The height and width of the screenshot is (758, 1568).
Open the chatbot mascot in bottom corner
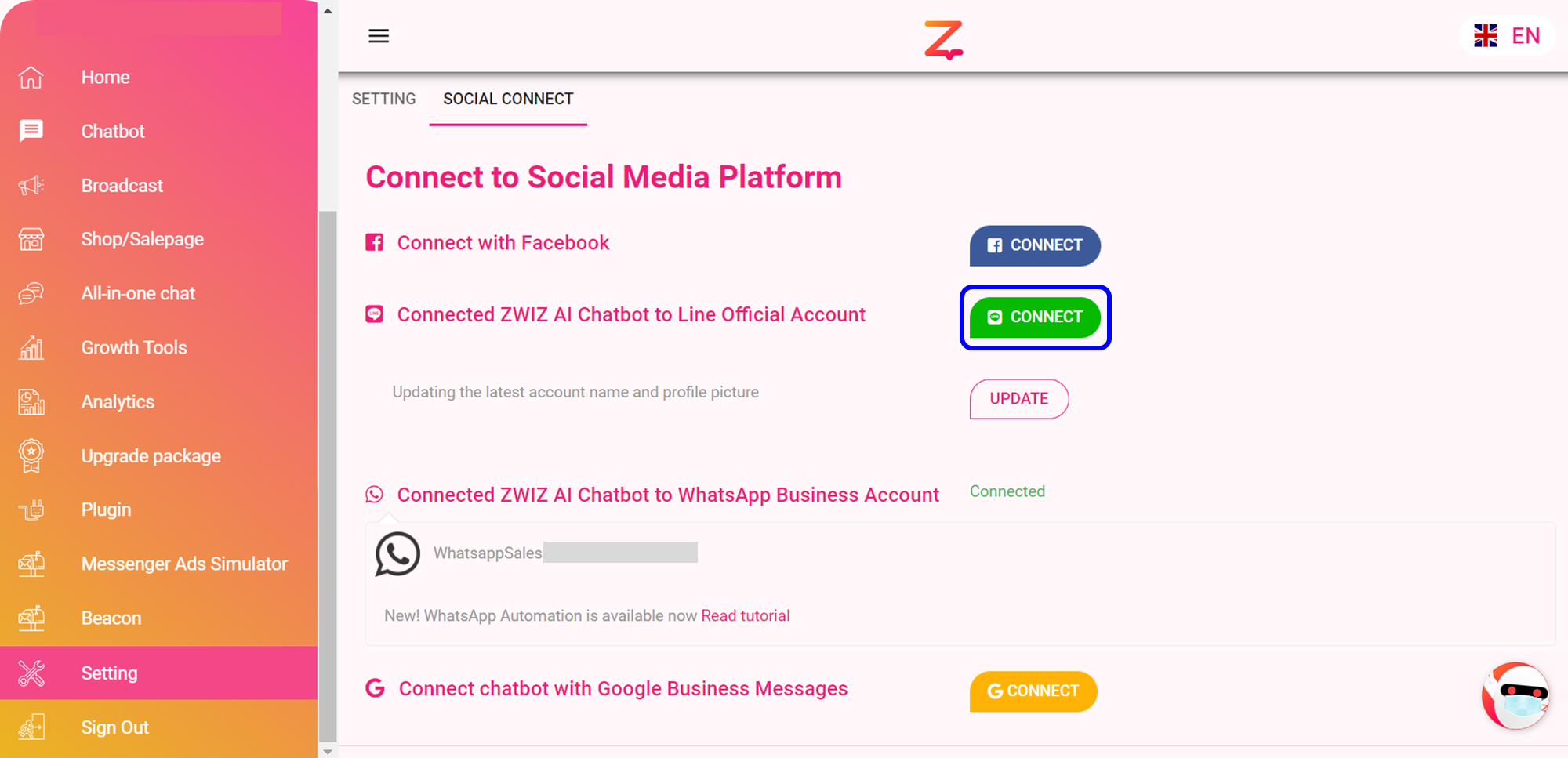coord(1515,696)
